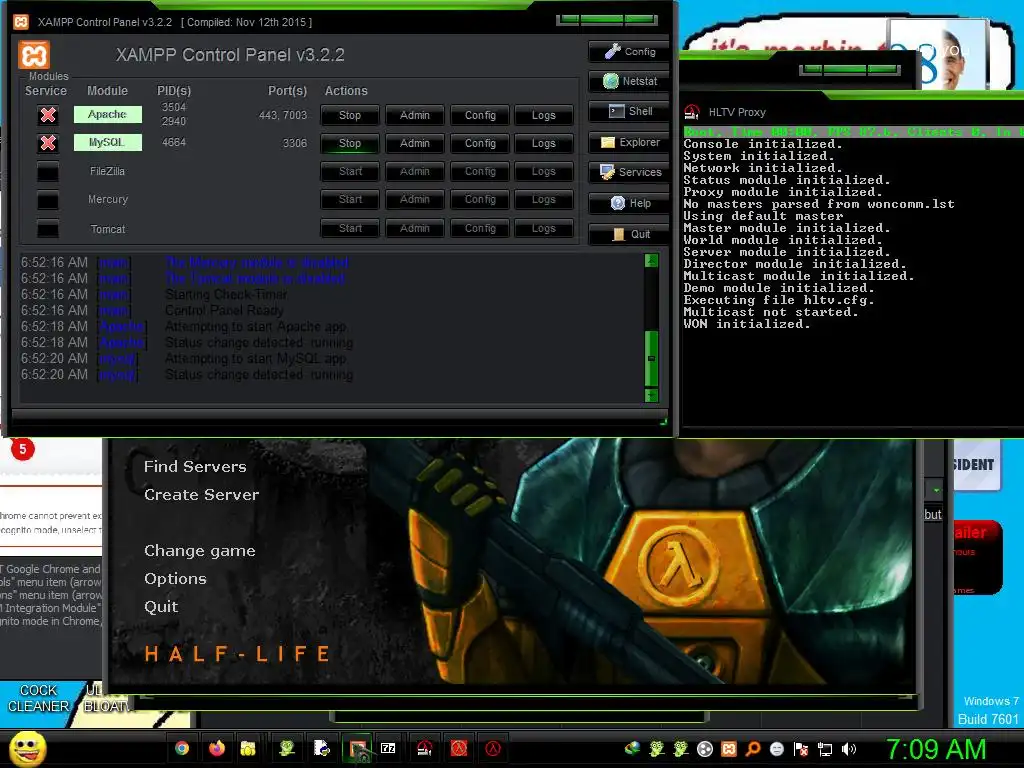Click the 7:09 AM taskbar clock
Screen dimensions: 1024x768
[935, 749]
